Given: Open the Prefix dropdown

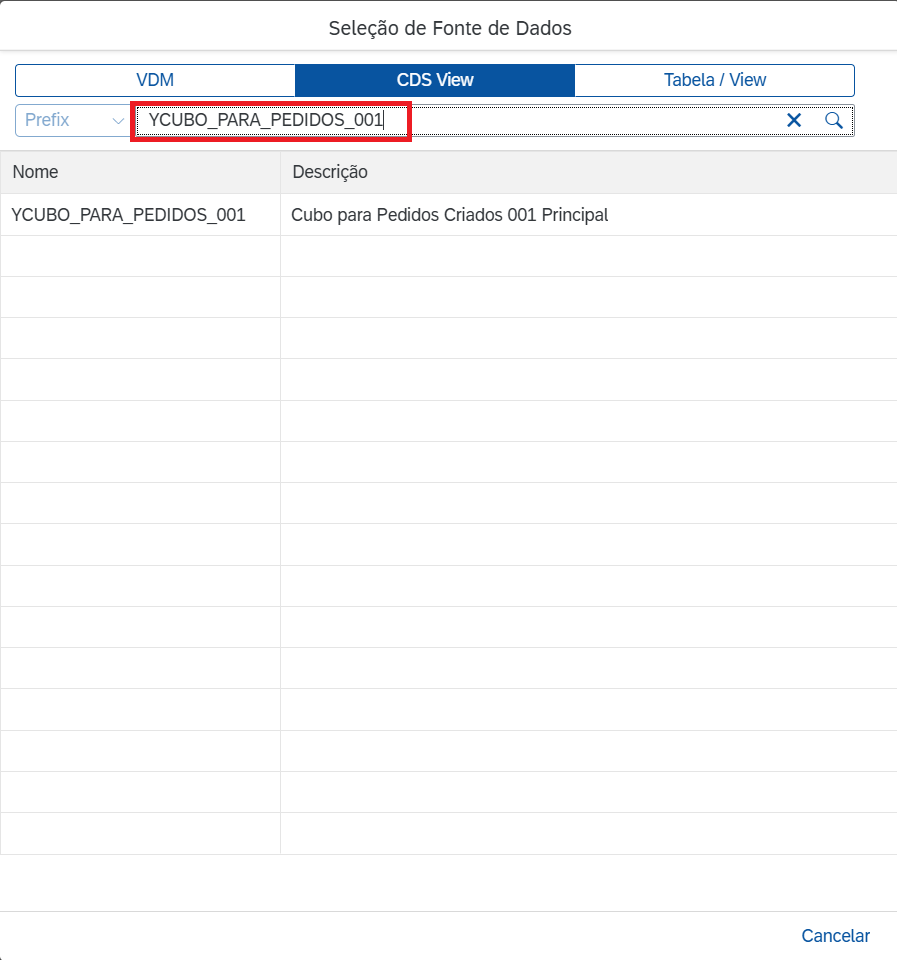Looking at the screenshot, I should (x=73, y=120).
